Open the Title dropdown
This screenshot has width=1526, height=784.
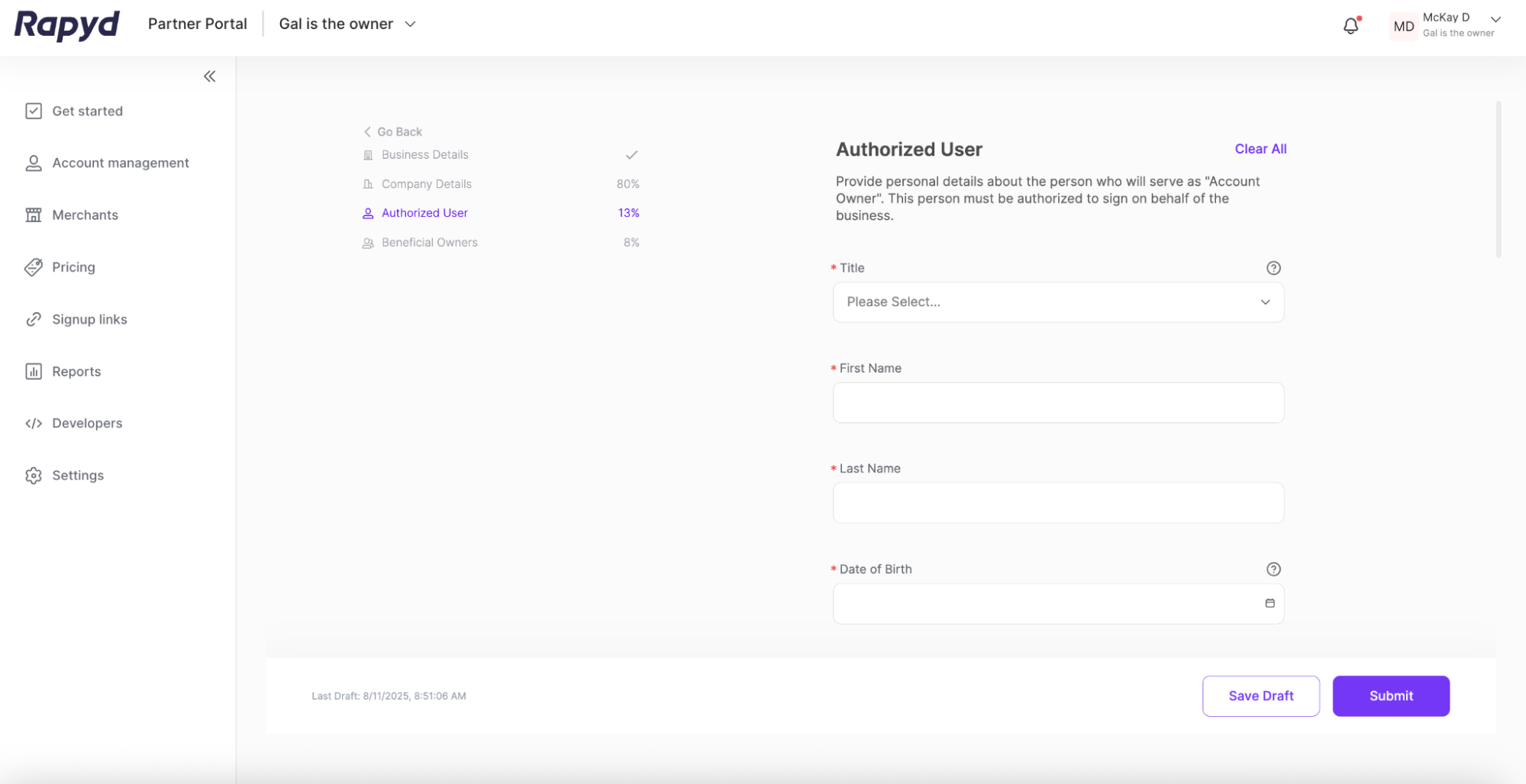[1057, 302]
